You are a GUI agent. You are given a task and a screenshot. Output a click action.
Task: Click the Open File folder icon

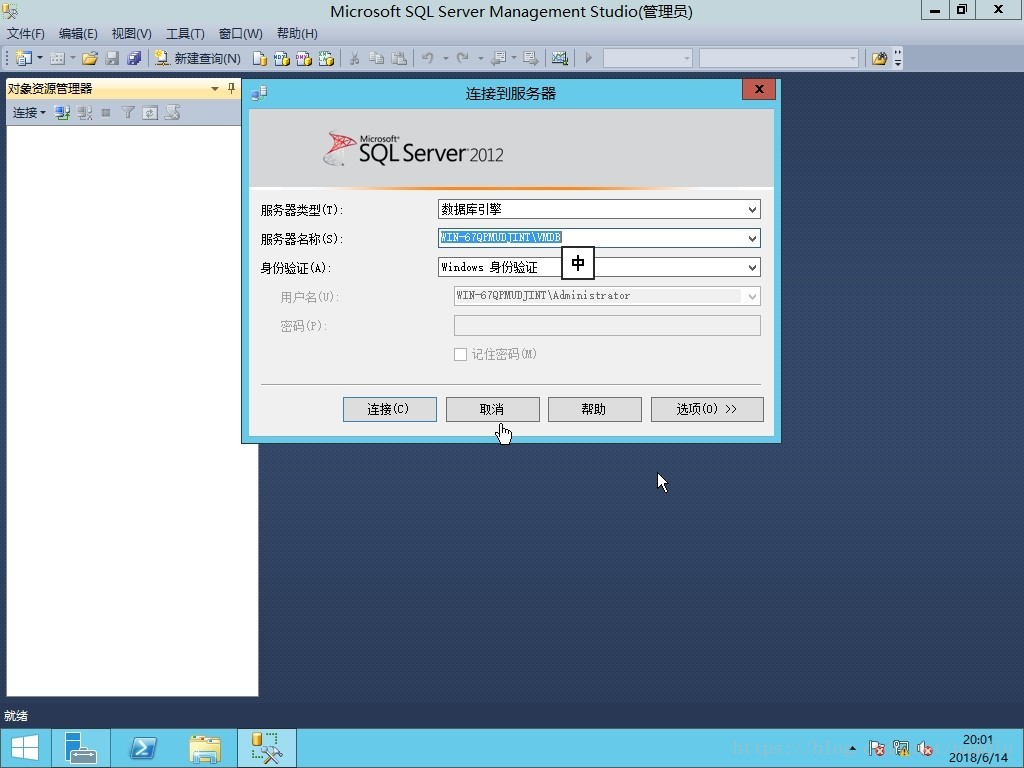pos(89,58)
